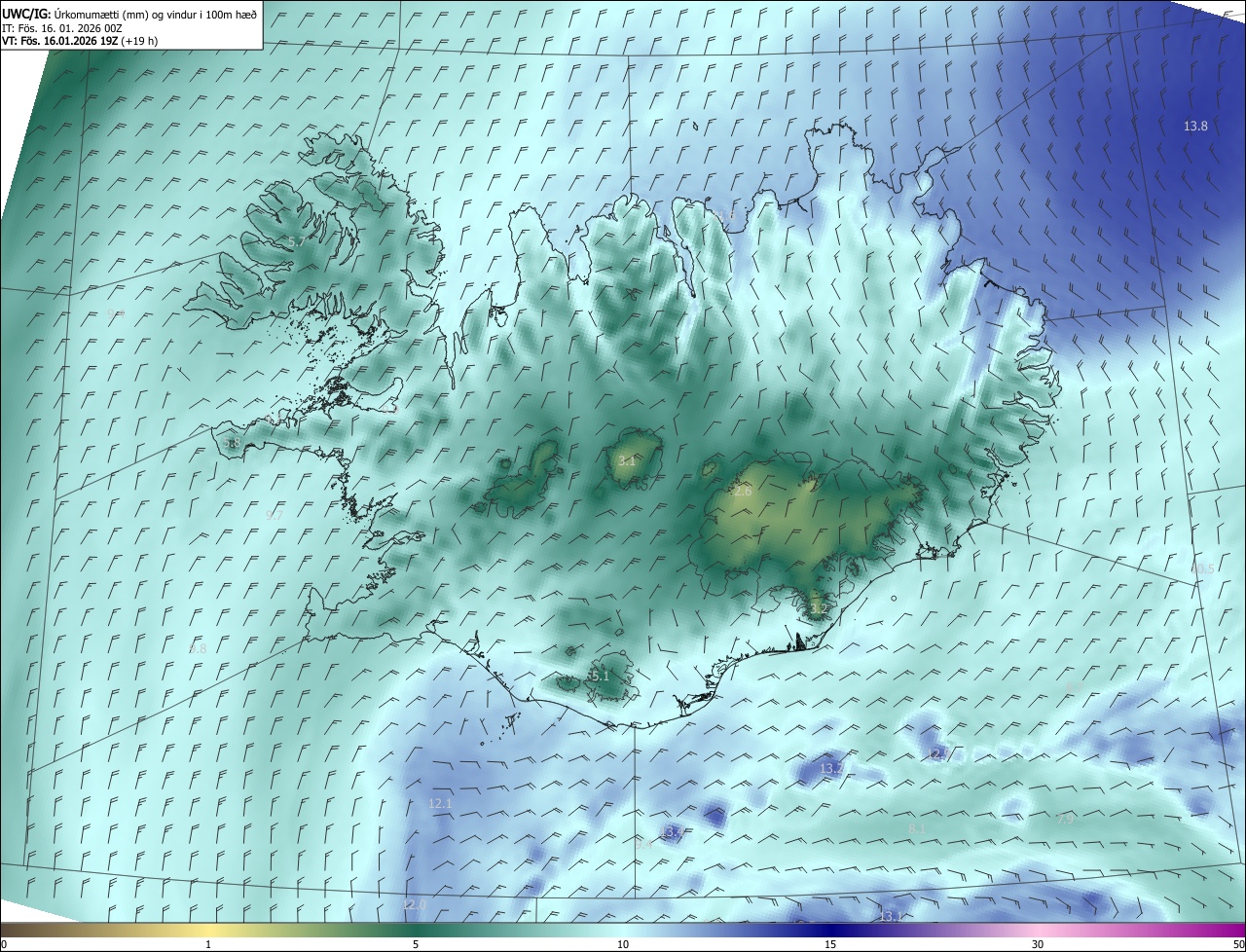Viewport: 1246px width, 952px height.
Task: Click the title "Úrkomumætti (mm) og vindur í 100m hæð"
Action: point(156,14)
